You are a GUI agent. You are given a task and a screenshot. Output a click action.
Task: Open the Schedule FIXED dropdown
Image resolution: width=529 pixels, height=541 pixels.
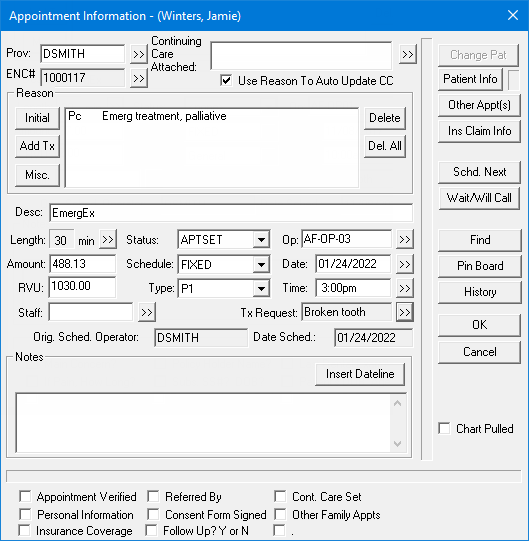click(261, 264)
